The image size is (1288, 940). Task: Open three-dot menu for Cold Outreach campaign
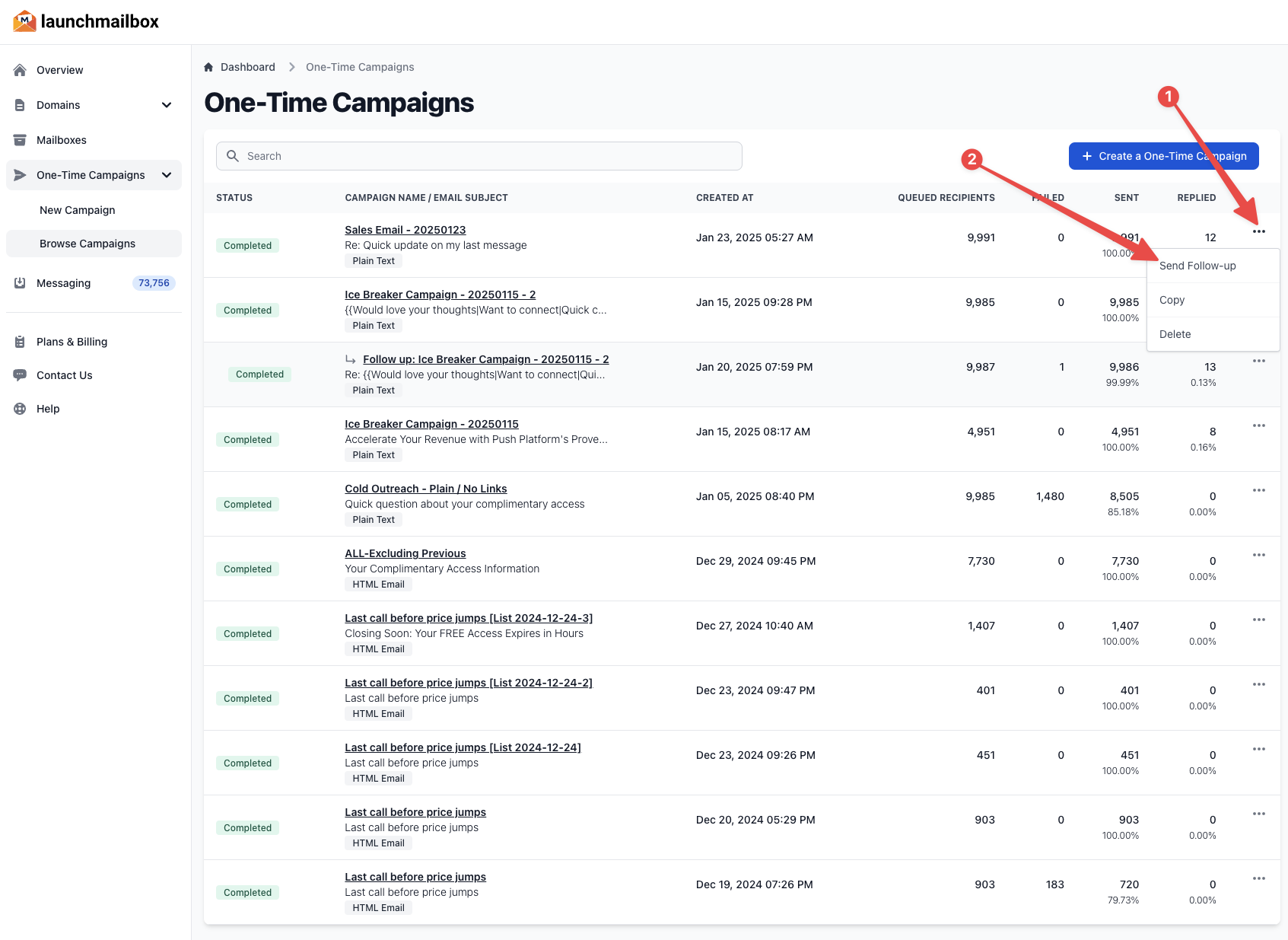pos(1258,490)
